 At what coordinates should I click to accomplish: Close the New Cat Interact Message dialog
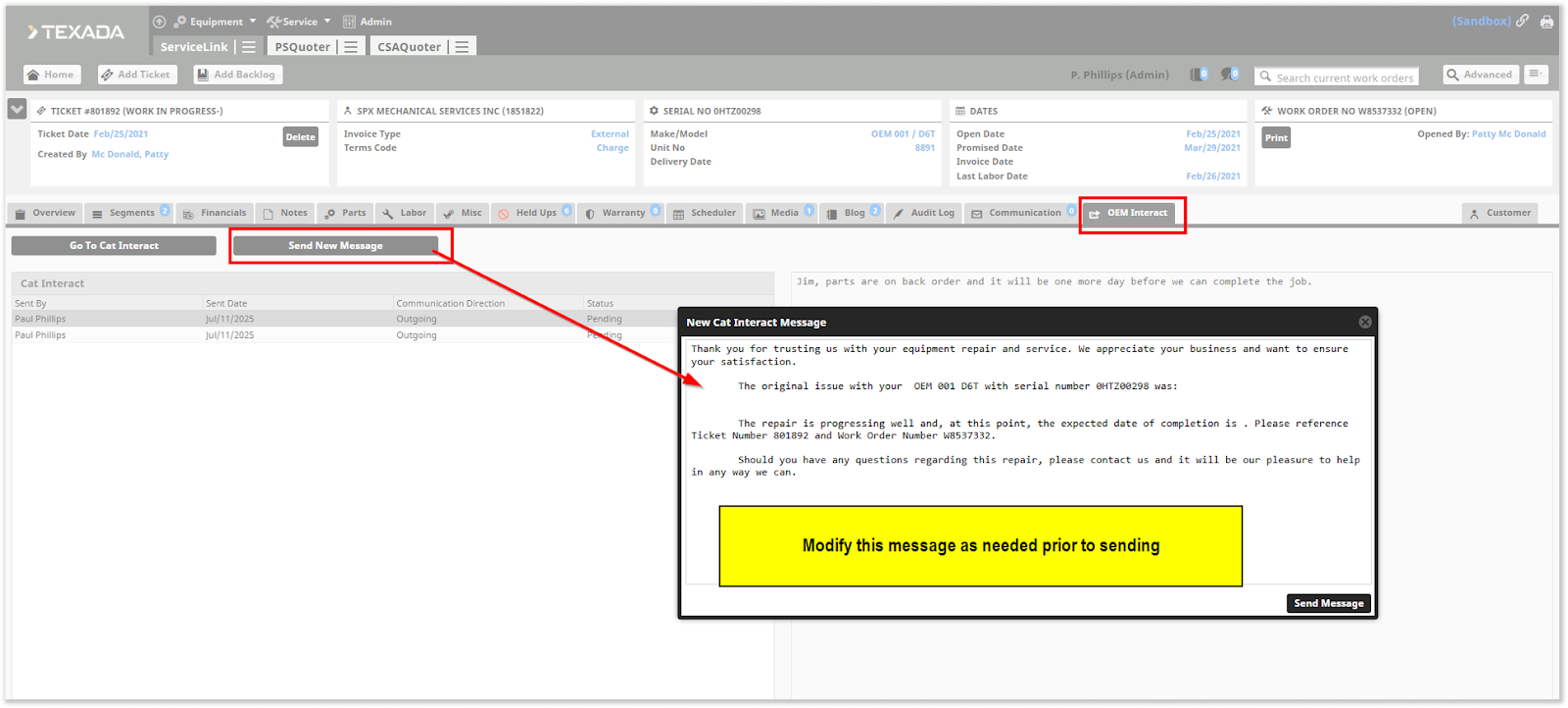pyautogui.click(x=1364, y=322)
